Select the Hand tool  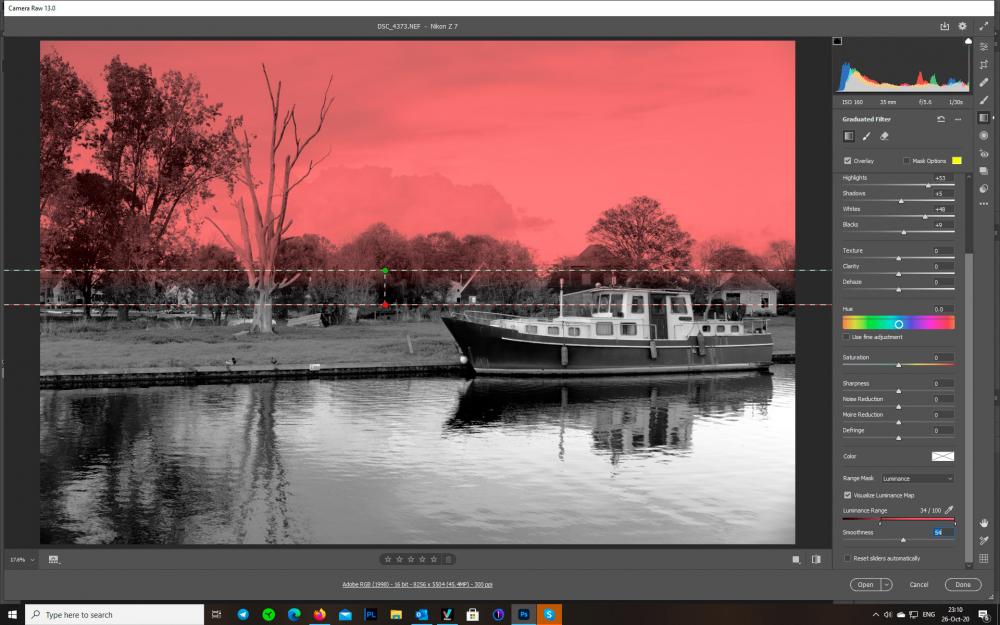click(983, 523)
